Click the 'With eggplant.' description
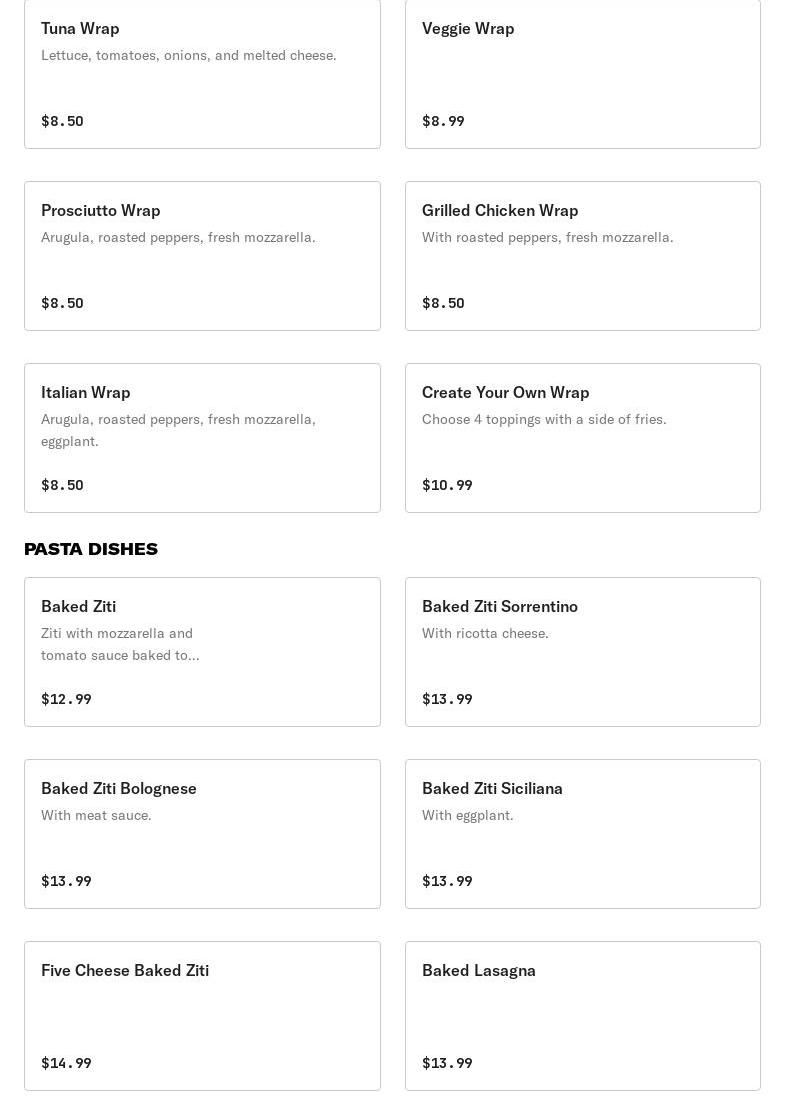This screenshot has height=1119, width=785. [467, 815]
